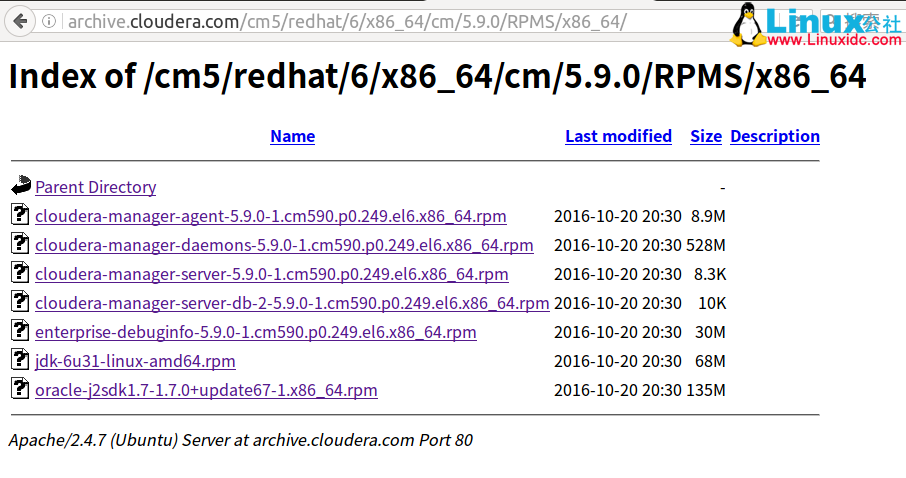Select the modified date of oracle-j2sdk1.7 row
This screenshot has height=478, width=906.
tap(618, 390)
